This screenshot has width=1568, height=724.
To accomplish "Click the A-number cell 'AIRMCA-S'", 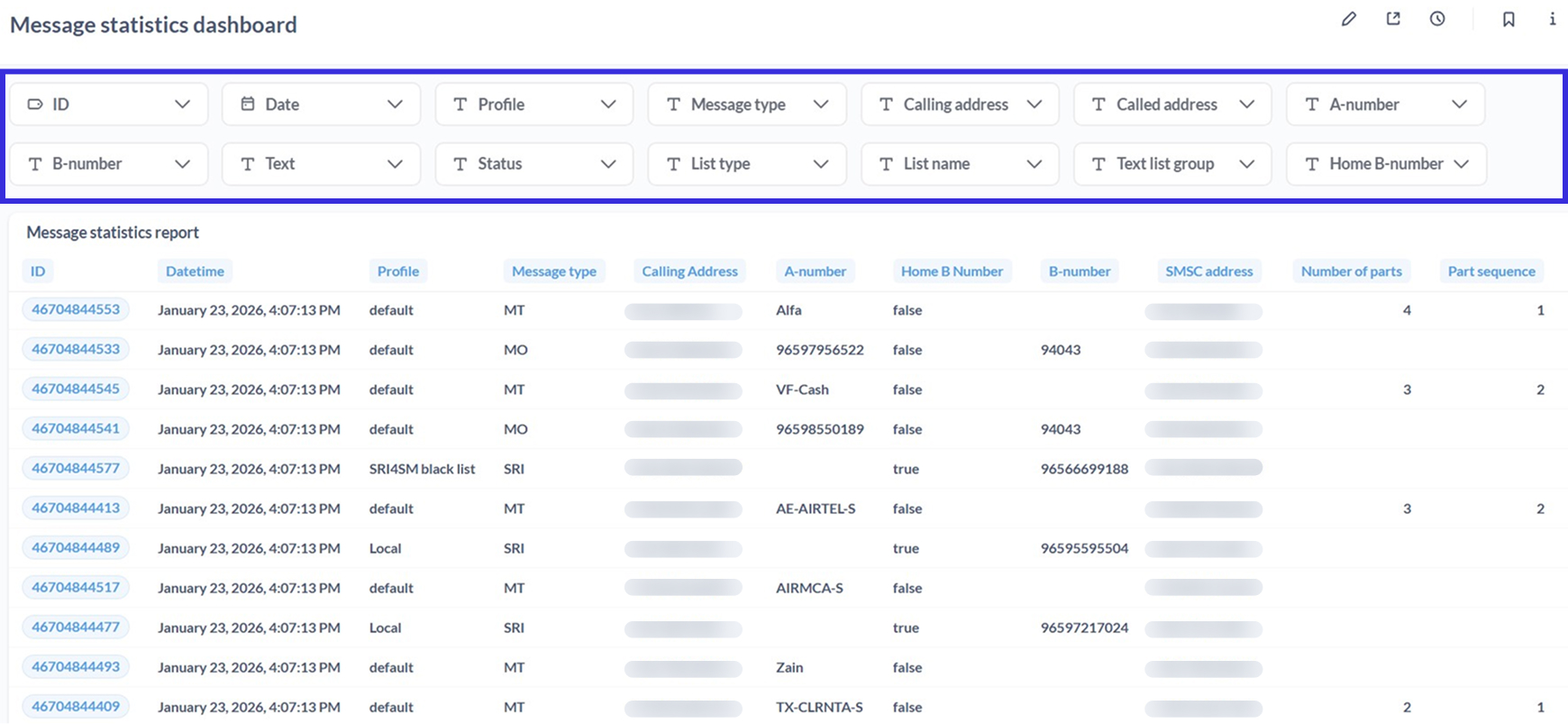I will 809,588.
